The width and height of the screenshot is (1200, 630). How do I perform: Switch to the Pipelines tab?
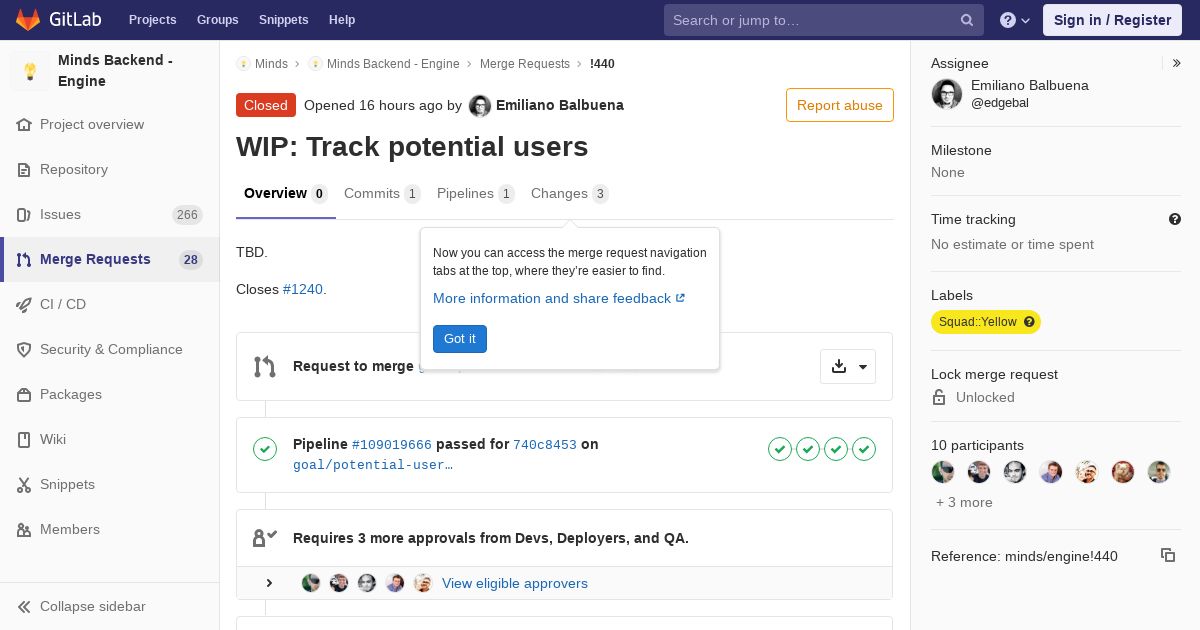tap(476, 194)
